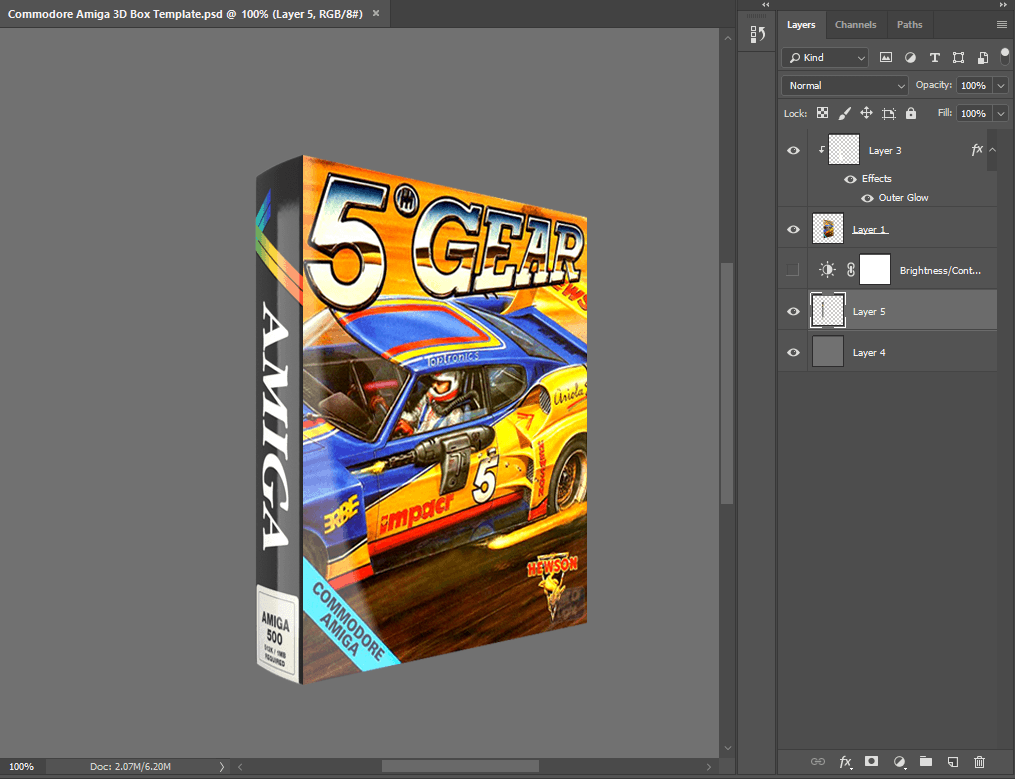Select Layer 4 thumbnail

tap(829, 352)
